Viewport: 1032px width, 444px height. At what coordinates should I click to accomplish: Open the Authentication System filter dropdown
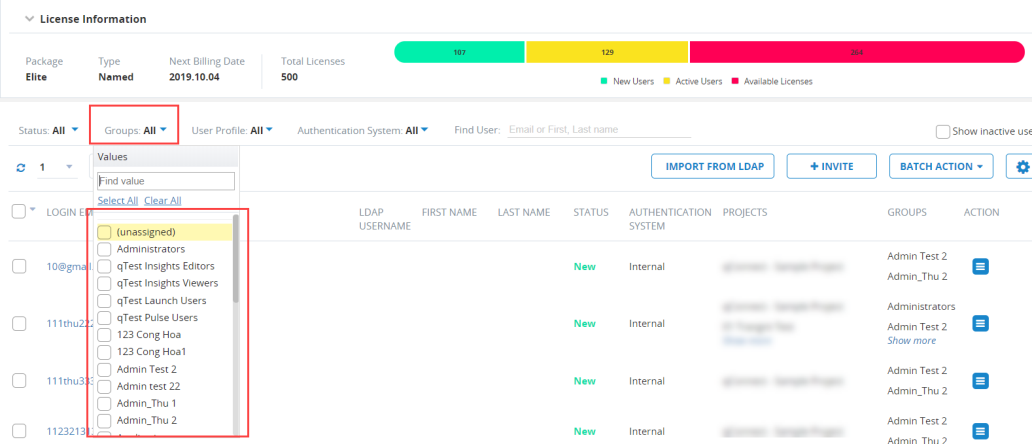point(363,130)
